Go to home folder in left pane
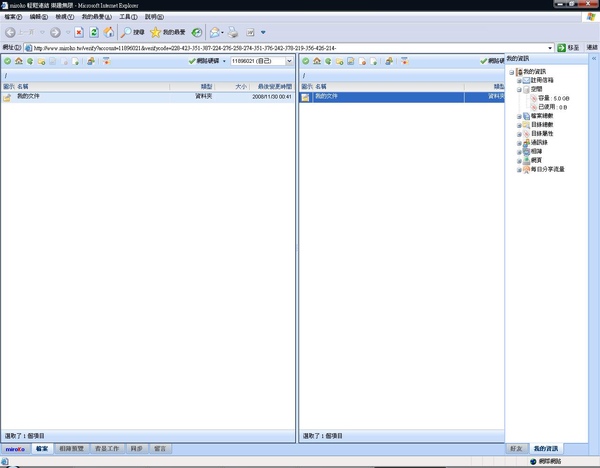Screen dimensions: 600x468 click(x=19, y=61)
